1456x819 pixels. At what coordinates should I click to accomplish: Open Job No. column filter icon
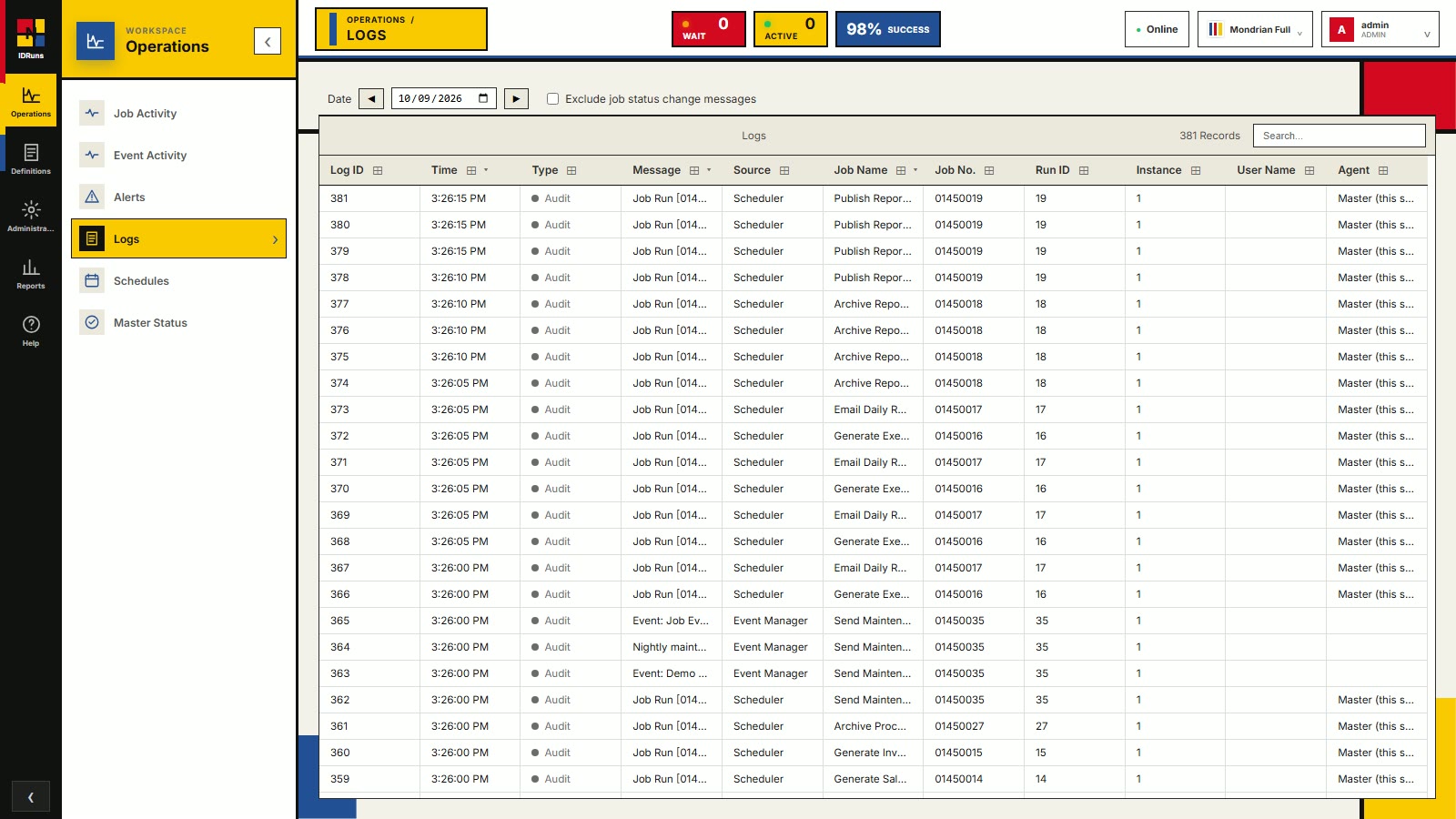[989, 170]
